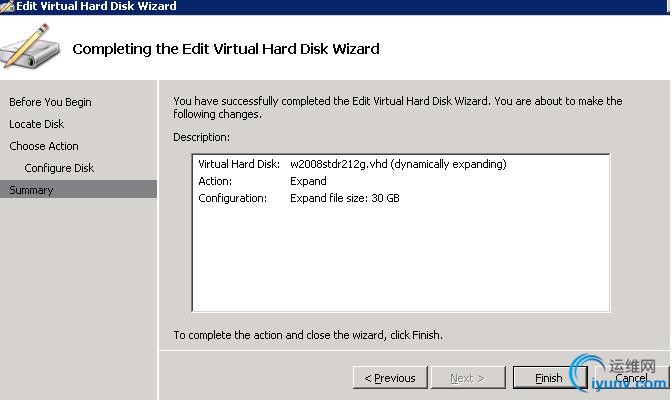672x400 pixels.
Task: Click the successfully completed message text
Action: point(397,107)
